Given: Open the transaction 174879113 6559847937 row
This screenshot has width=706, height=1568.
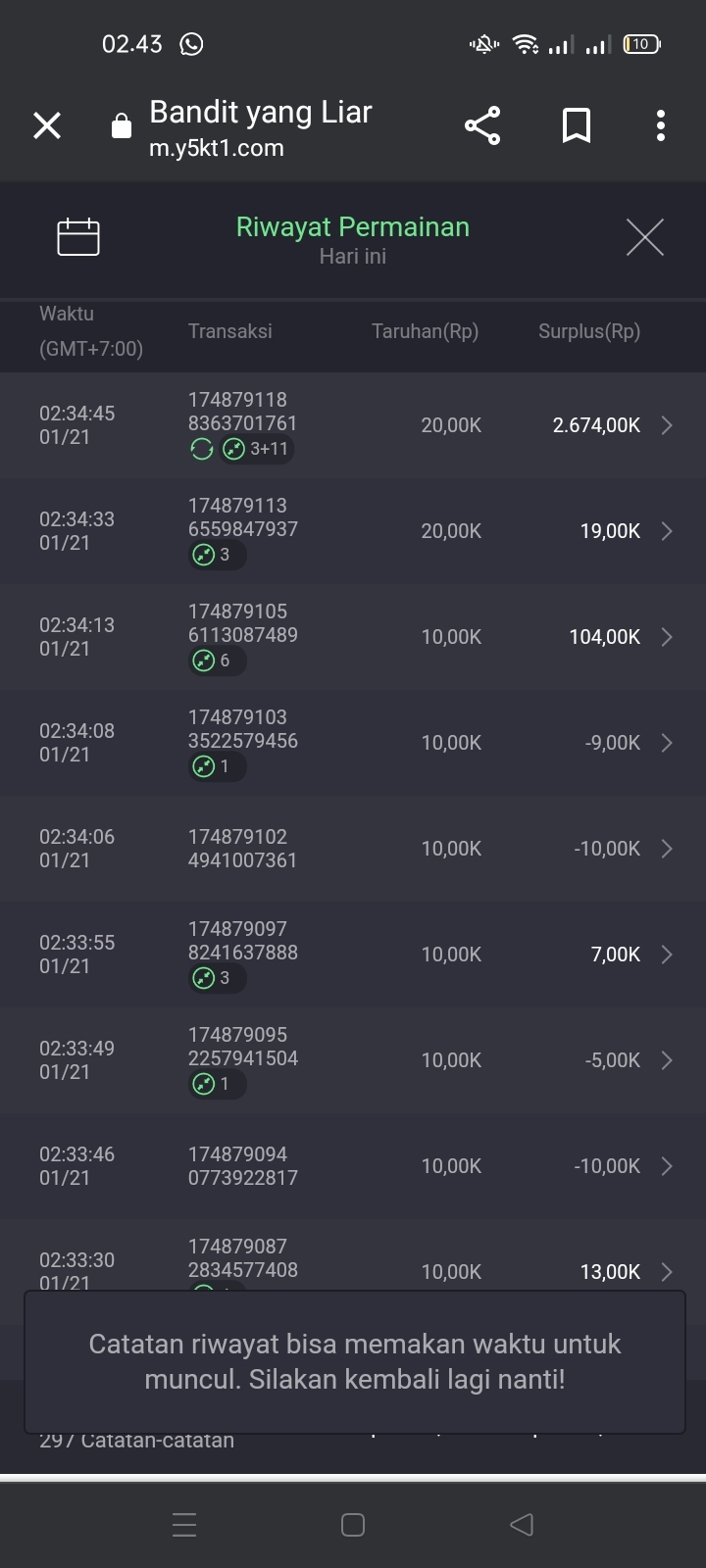Looking at the screenshot, I should (x=242, y=517).
